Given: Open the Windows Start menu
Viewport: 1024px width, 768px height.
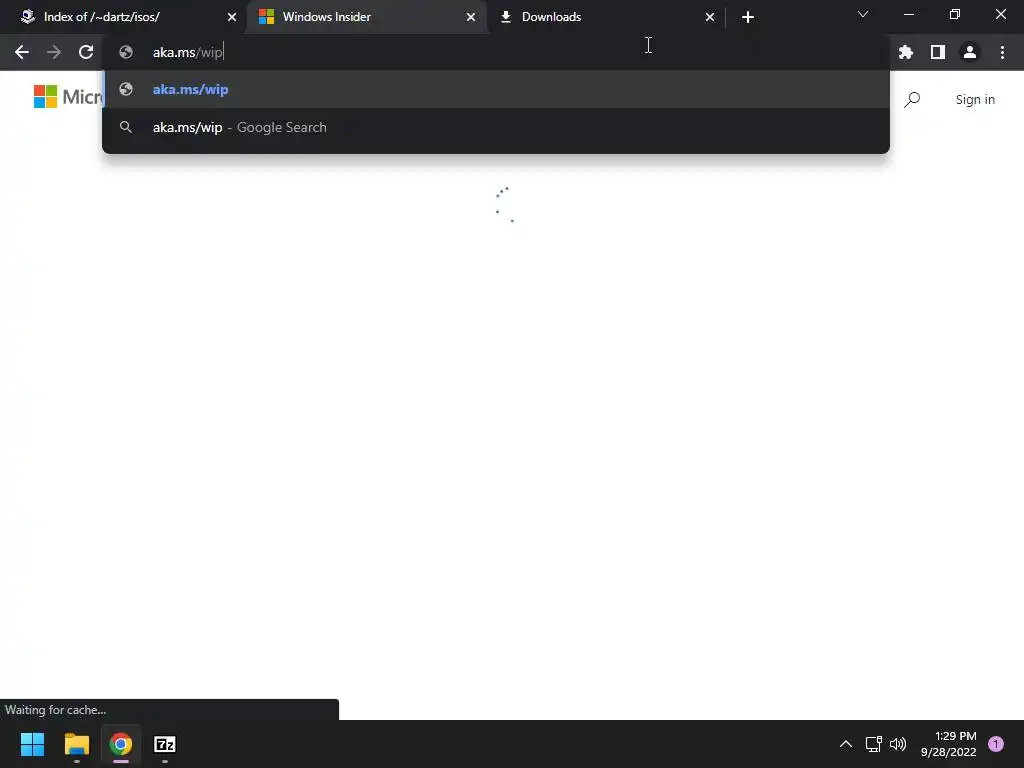Looking at the screenshot, I should [x=32, y=744].
